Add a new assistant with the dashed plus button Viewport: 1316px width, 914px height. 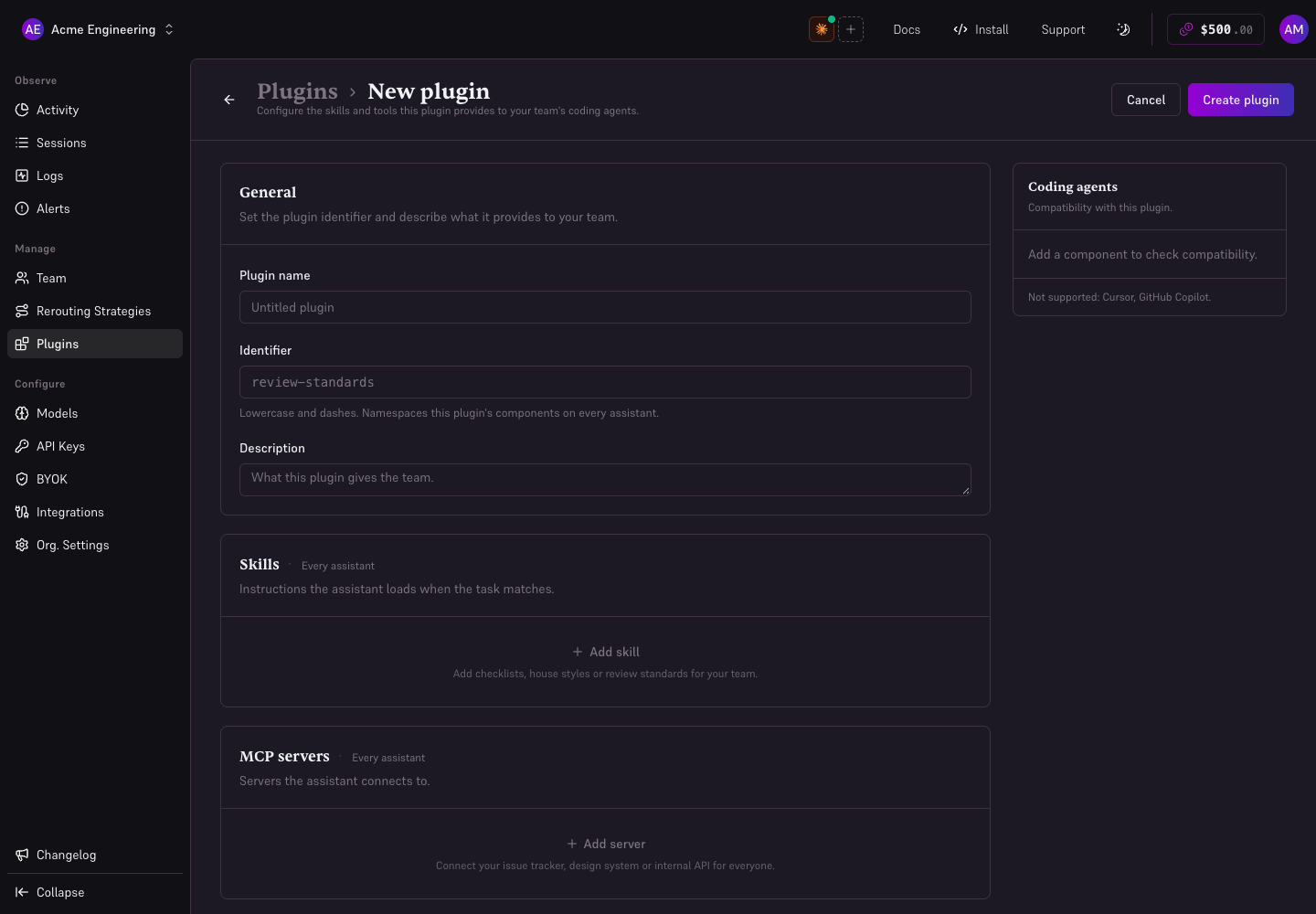[851, 29]
